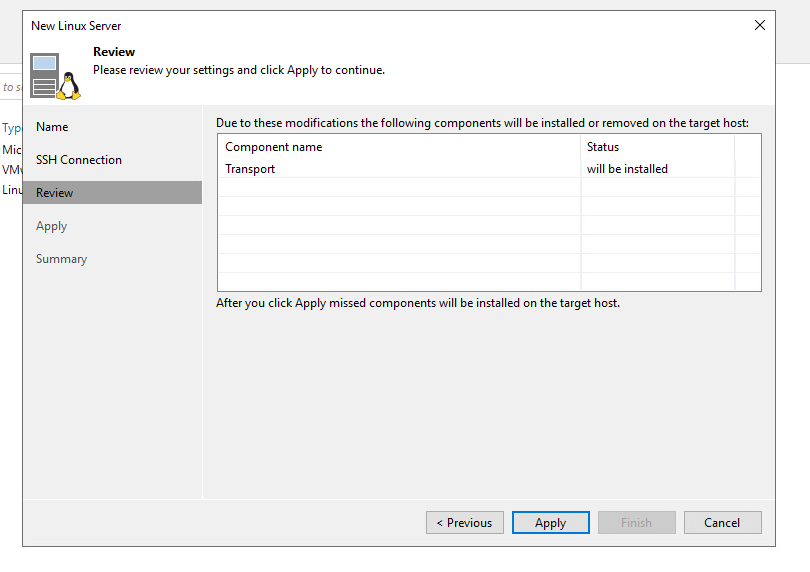
Task: Select the Apply step in wizard sidebar
Action: point(52,226)
